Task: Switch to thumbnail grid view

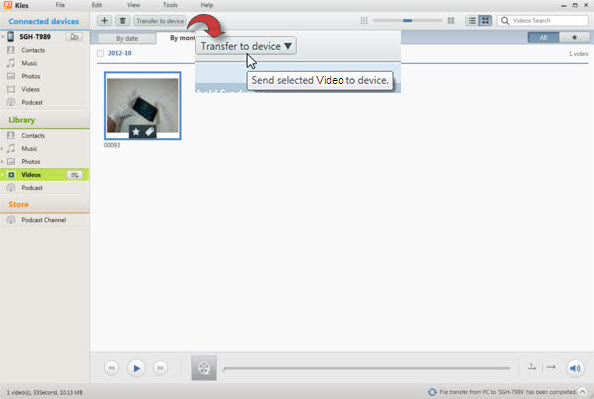Action: click(x=485, y=20)
